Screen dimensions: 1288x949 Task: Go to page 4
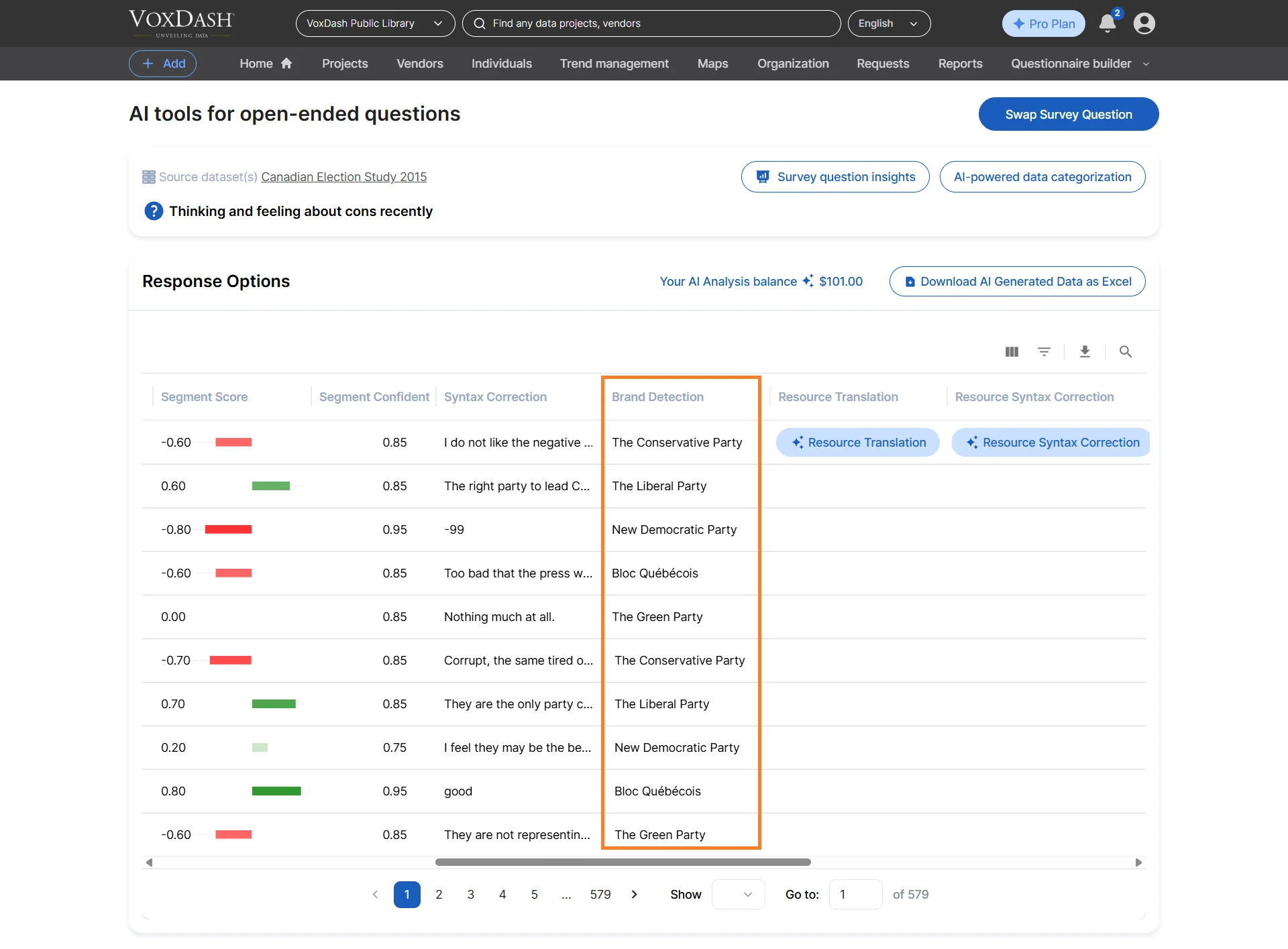502,894
